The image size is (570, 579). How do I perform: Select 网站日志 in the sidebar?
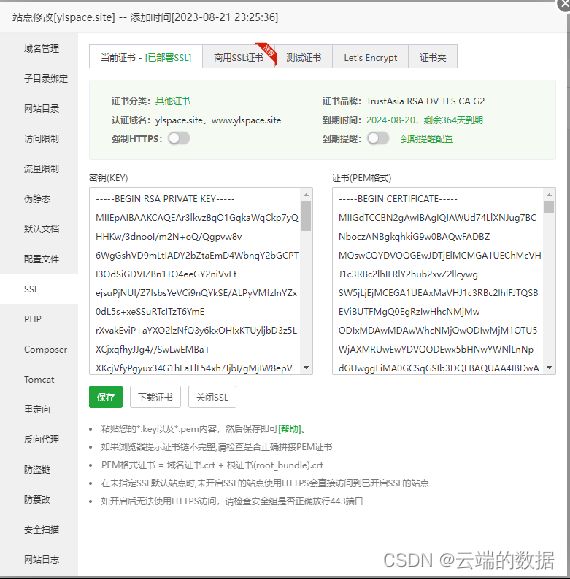(41, 559)
